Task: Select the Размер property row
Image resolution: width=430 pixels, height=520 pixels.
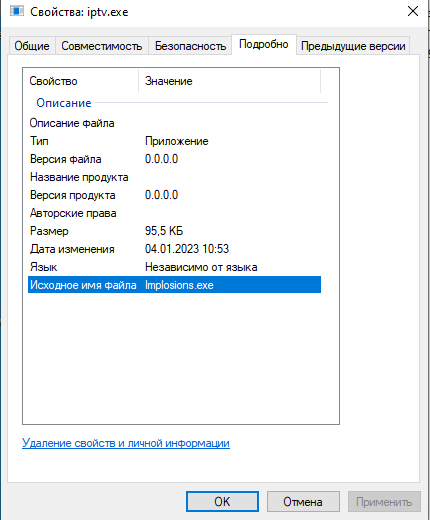Action: point(174,231)
